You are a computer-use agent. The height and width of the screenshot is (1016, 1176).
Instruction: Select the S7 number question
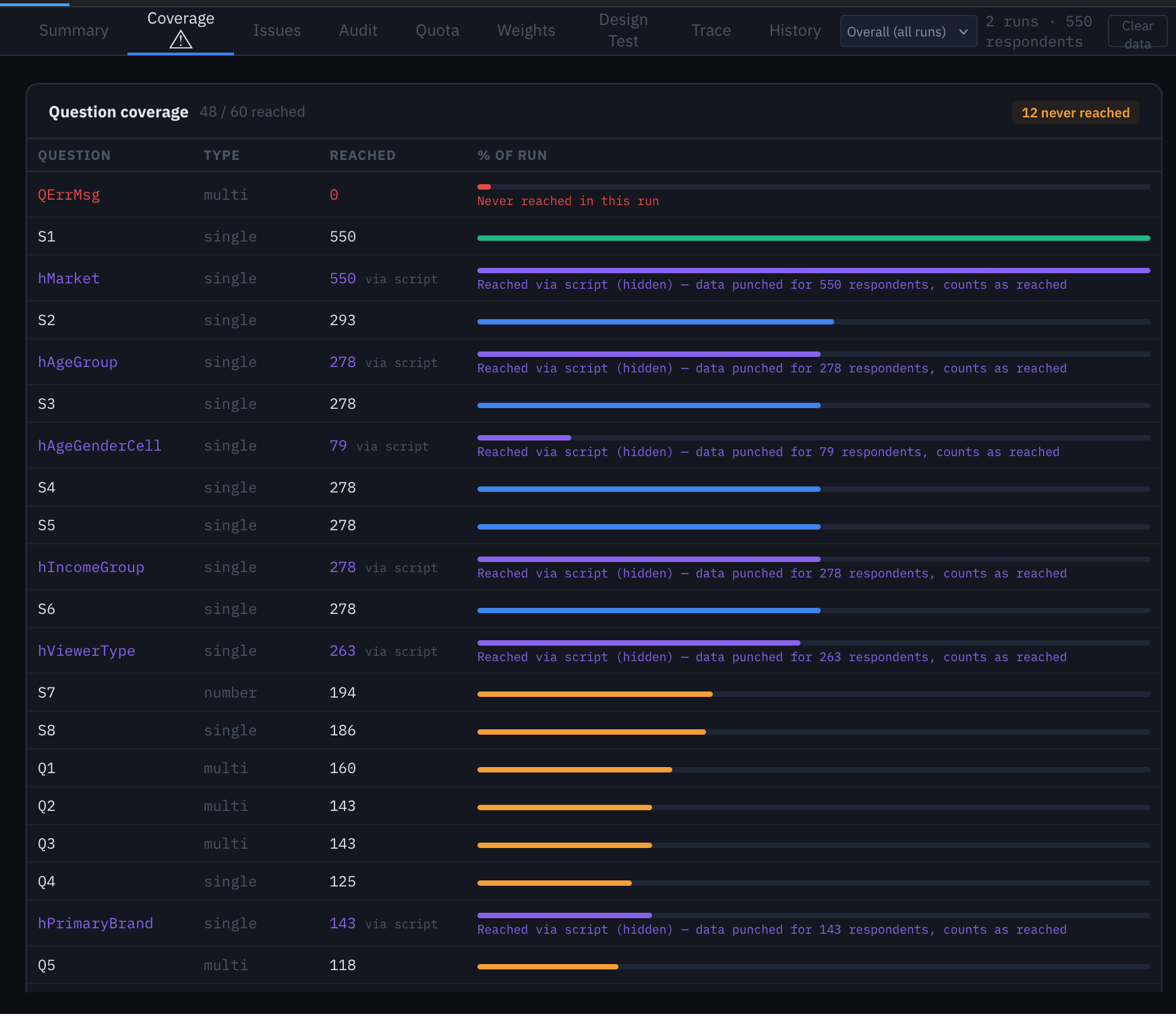(47, 693)
